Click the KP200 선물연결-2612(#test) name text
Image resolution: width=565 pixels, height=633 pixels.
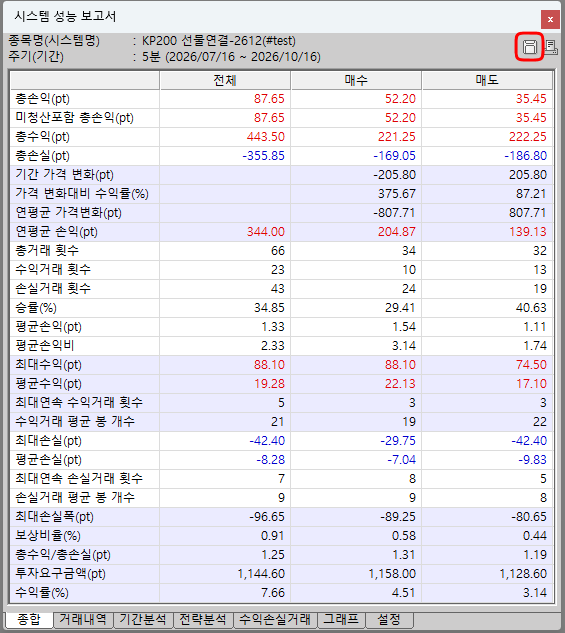click(219, 41)
